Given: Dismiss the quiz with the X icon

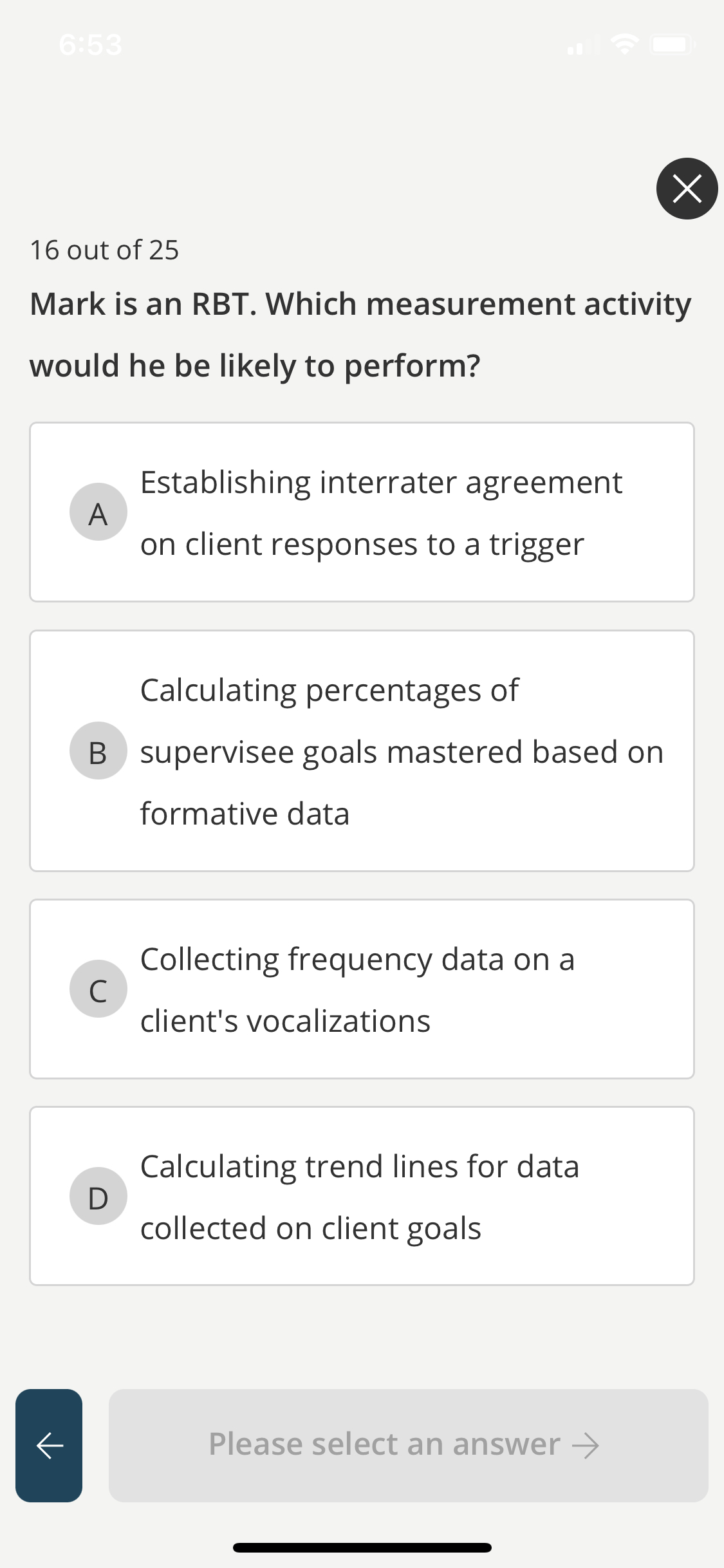Looking at the screenshot, I should click(x=686, y=189).
